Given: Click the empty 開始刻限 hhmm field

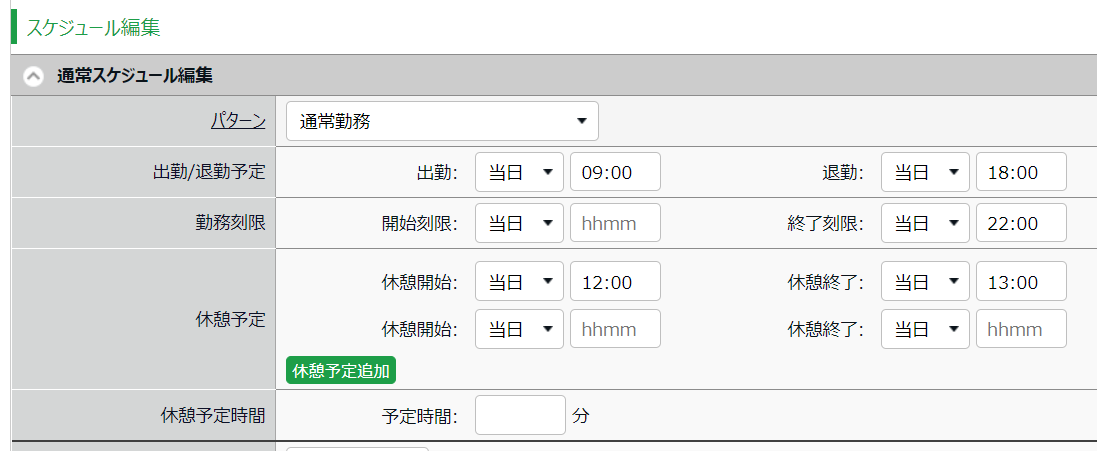Looking at the screenshot, I should pos(616,223).
